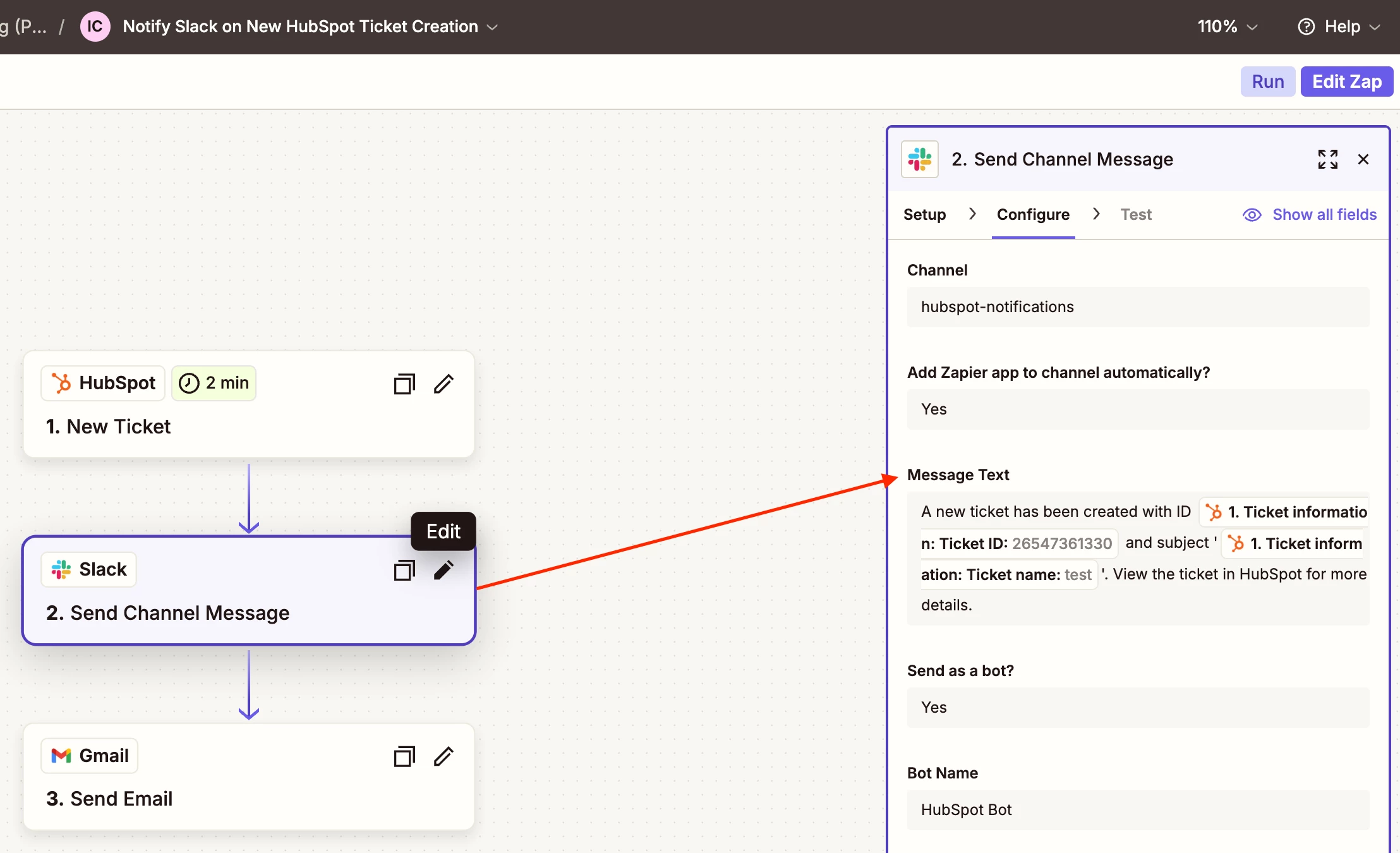
Task: Click duplicate icon on Gmail Send Email step
Action: click(404, 756)
